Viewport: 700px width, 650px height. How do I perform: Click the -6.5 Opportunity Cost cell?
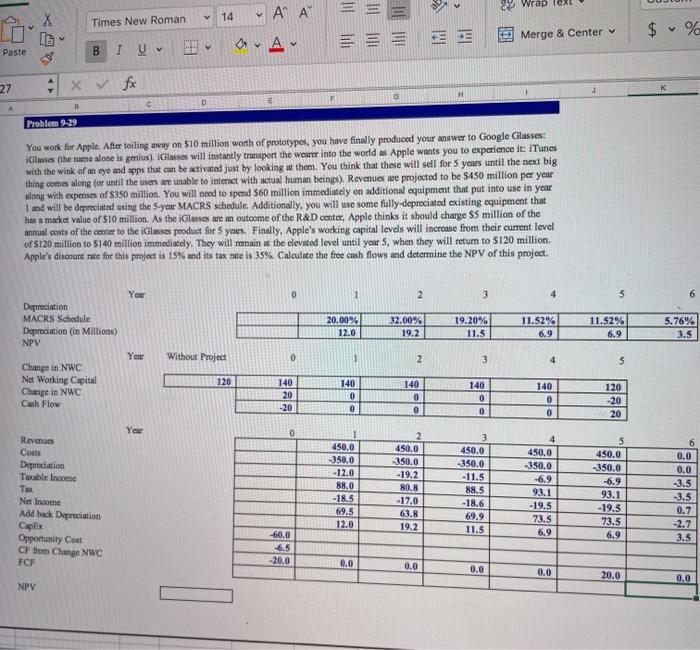(264, 547)
